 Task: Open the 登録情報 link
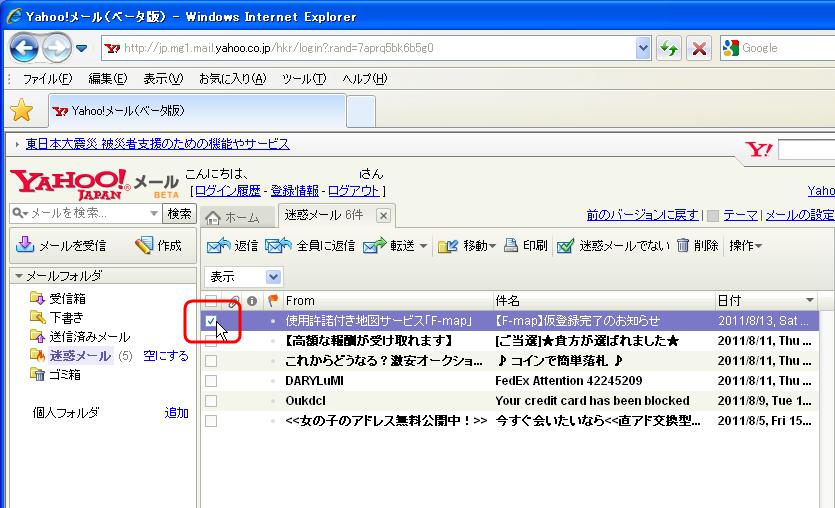[x=294, y=191]
